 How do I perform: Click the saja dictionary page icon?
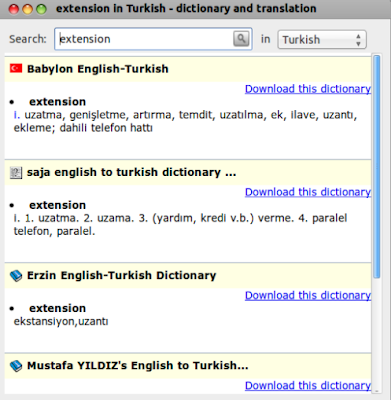pyautogui.click(x=16, y=172)
